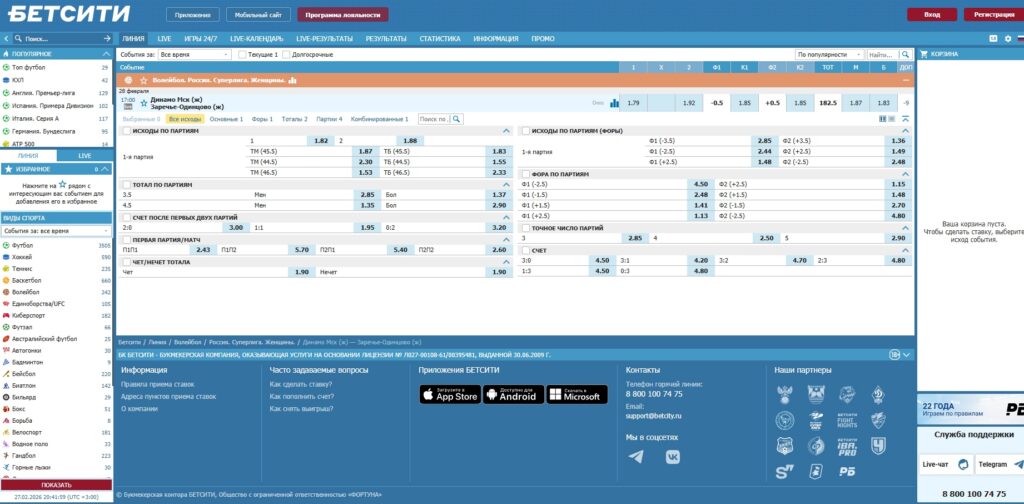Viewport: 1024px width, 504px height.
Task: Add Динамо Мск match to favorites star
Action: coord(143,102)
